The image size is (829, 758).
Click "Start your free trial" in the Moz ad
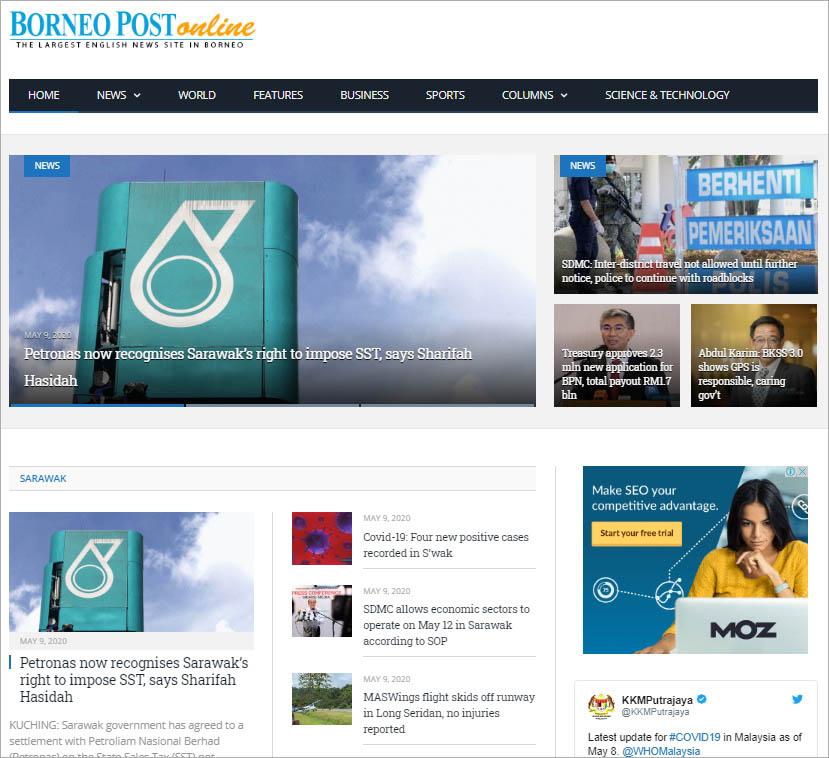coord(637,533)
